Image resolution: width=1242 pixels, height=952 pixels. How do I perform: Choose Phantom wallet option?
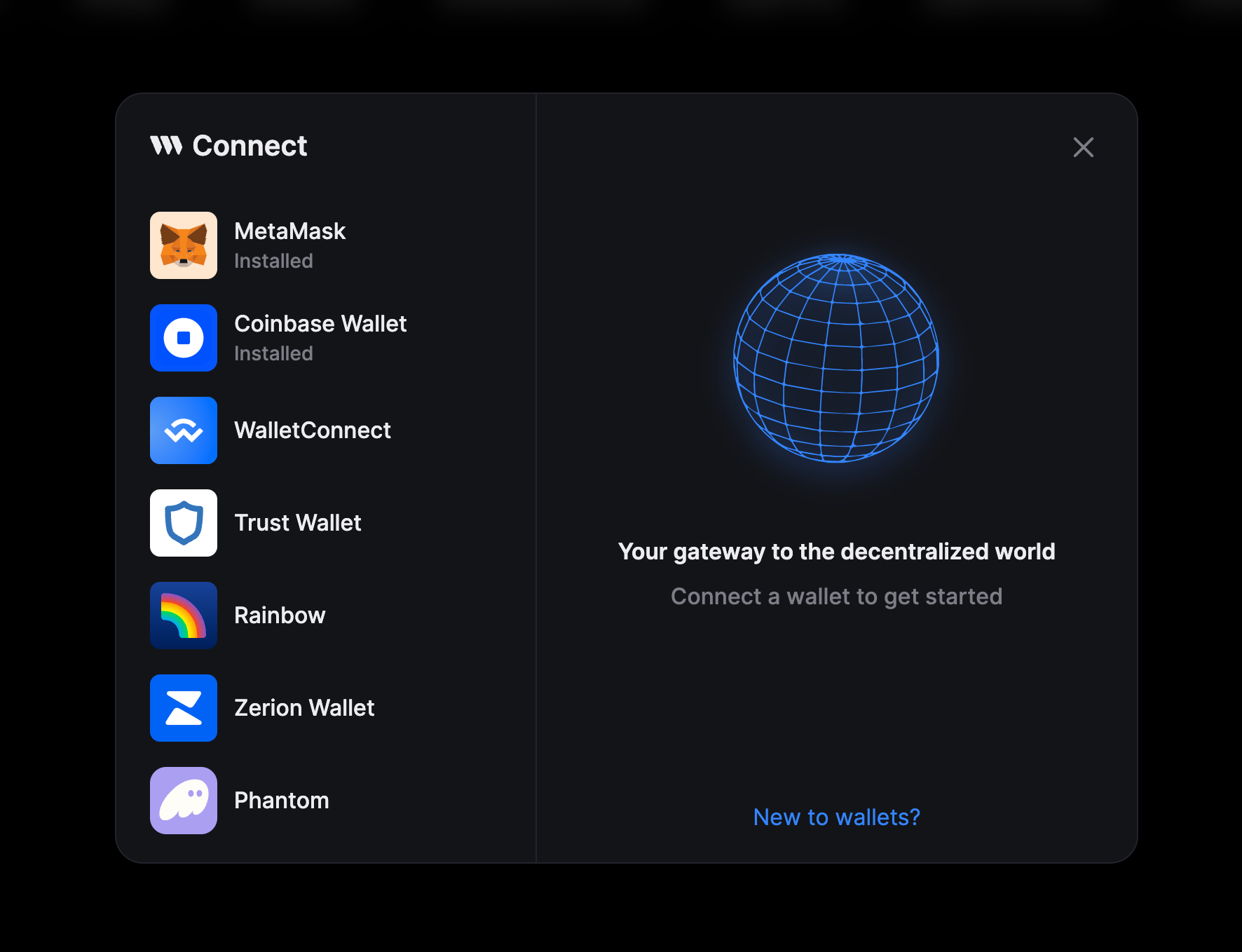tap(281, 800)
